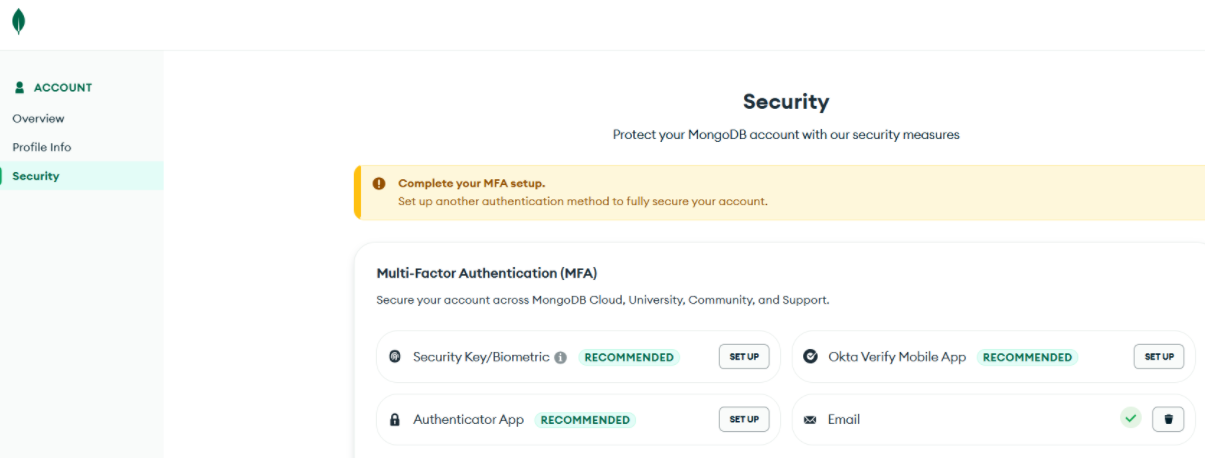Viewport: 1205px width, 458px height.
Task: Delete the Email method using the trash icon
Action: tap(1168, 419)
